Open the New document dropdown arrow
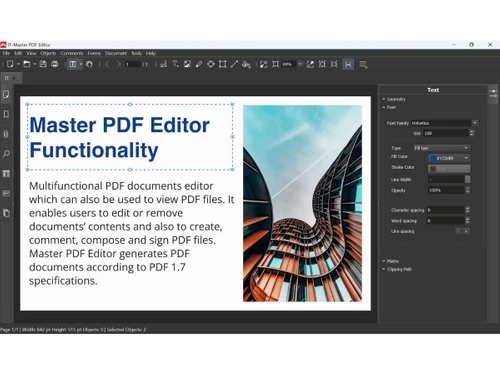 pyautogui.click(x=18, y=64)
